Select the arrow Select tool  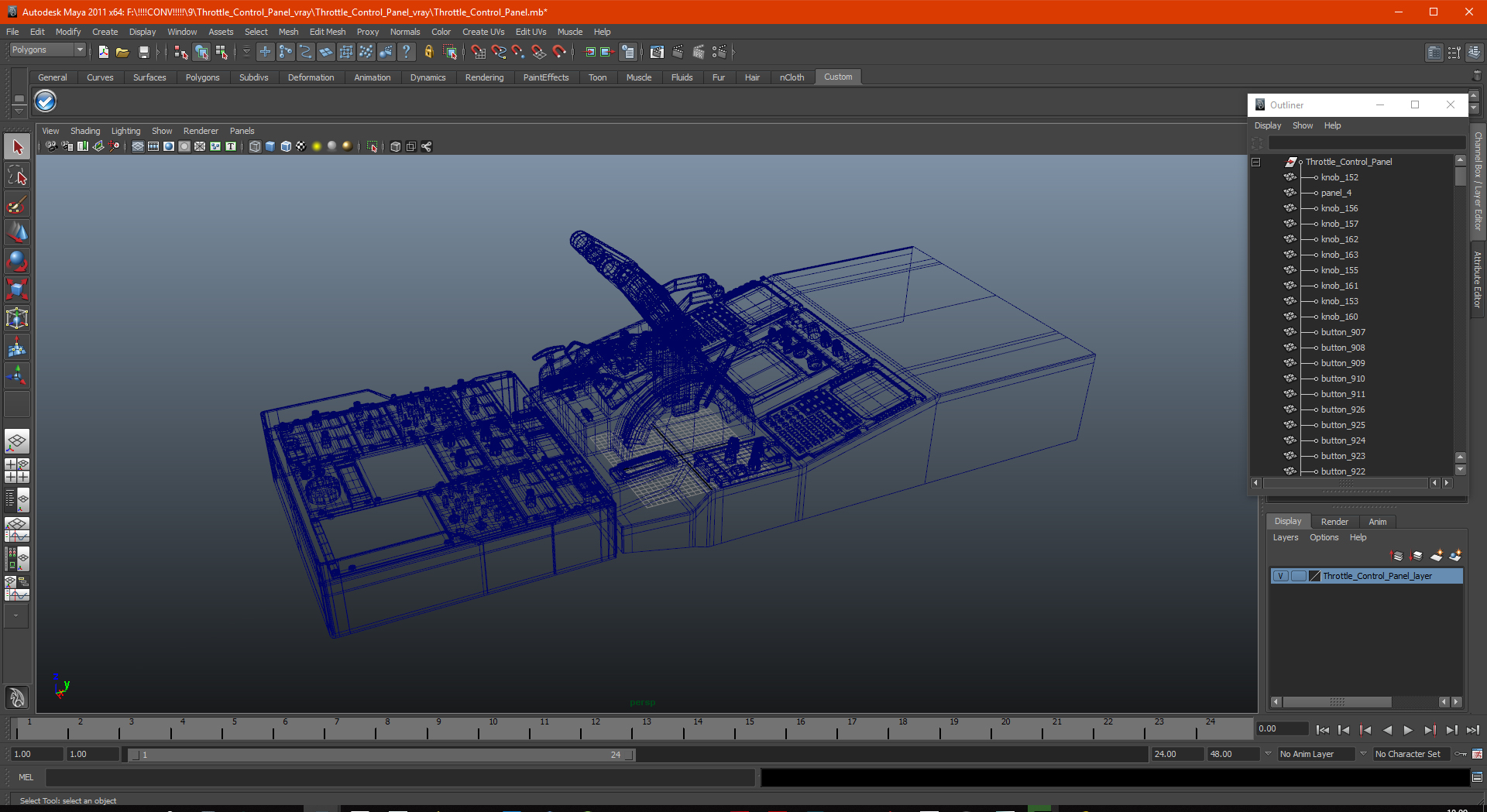tap(17, 146)
